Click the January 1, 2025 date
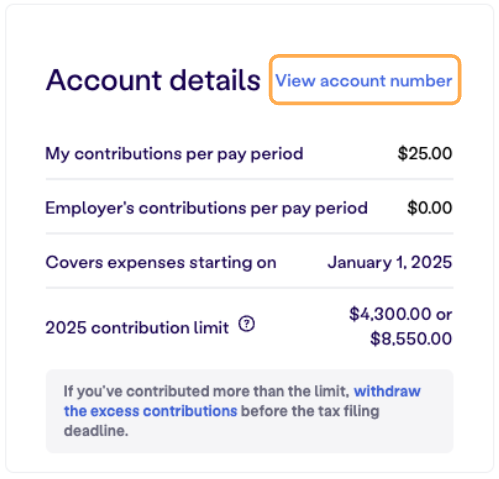This screenshot has width=499, height=479. [x=390, y=263]
